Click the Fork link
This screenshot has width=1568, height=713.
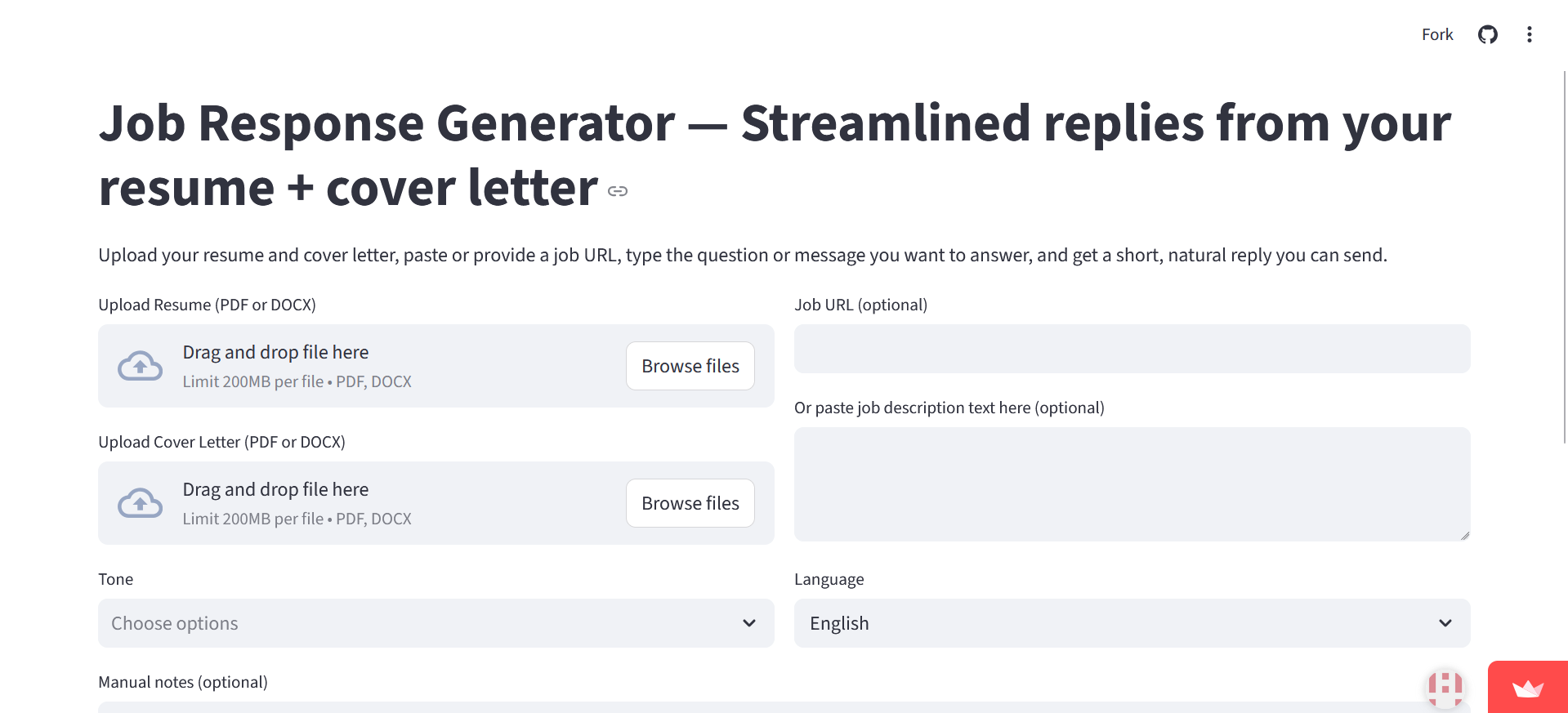[1437, 34]
